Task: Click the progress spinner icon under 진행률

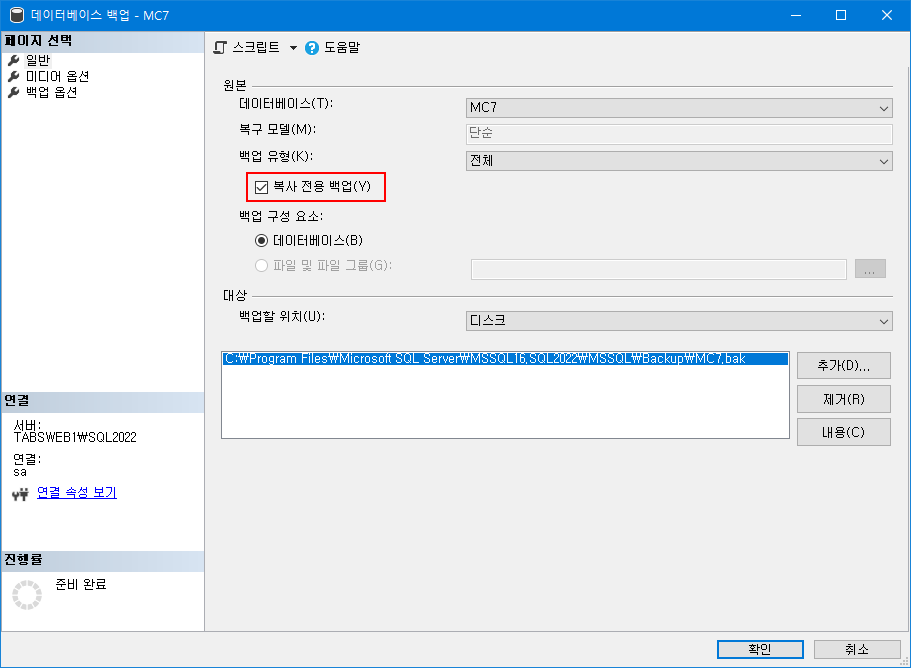Action: 26,594
